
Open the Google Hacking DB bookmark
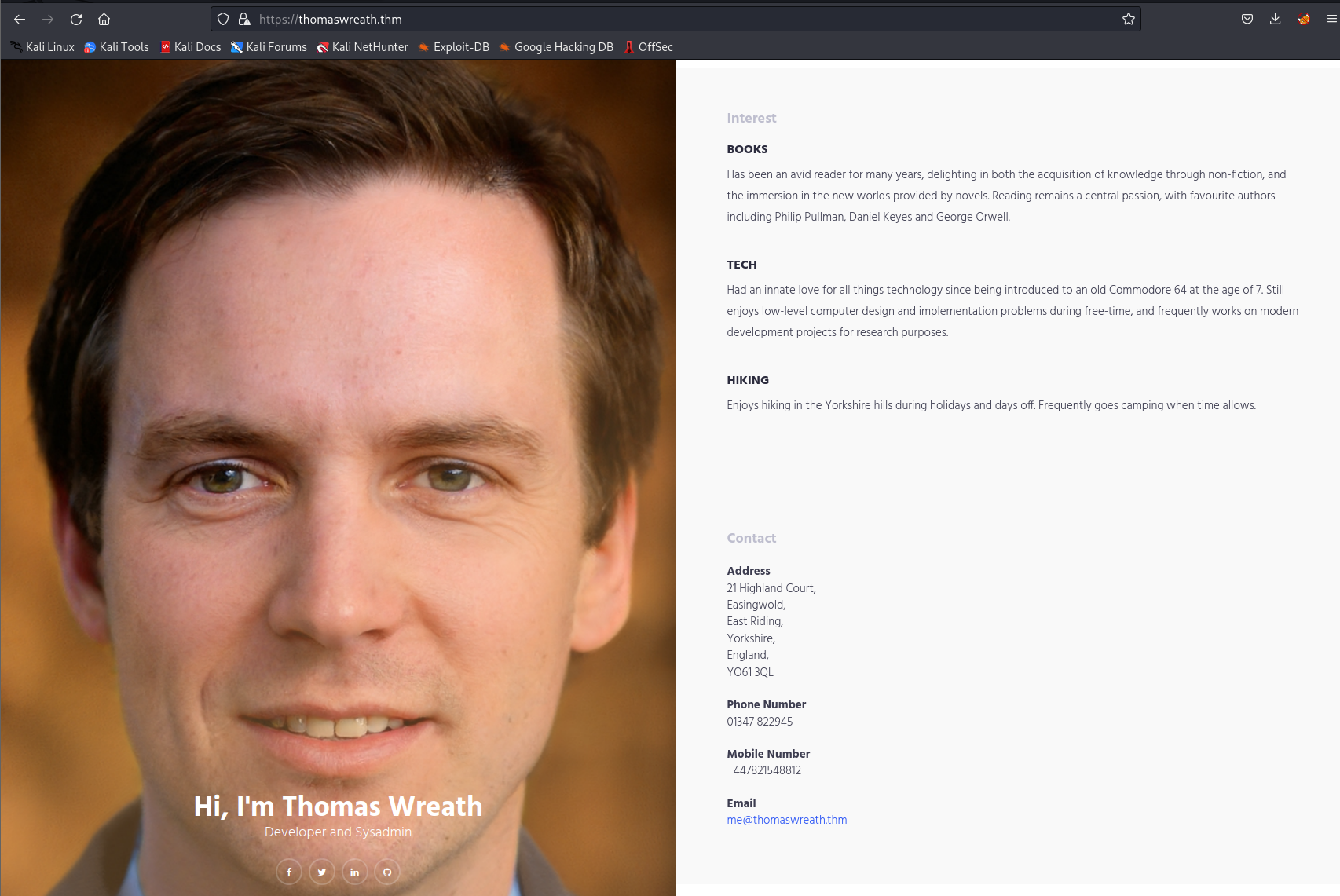[556, 47]
